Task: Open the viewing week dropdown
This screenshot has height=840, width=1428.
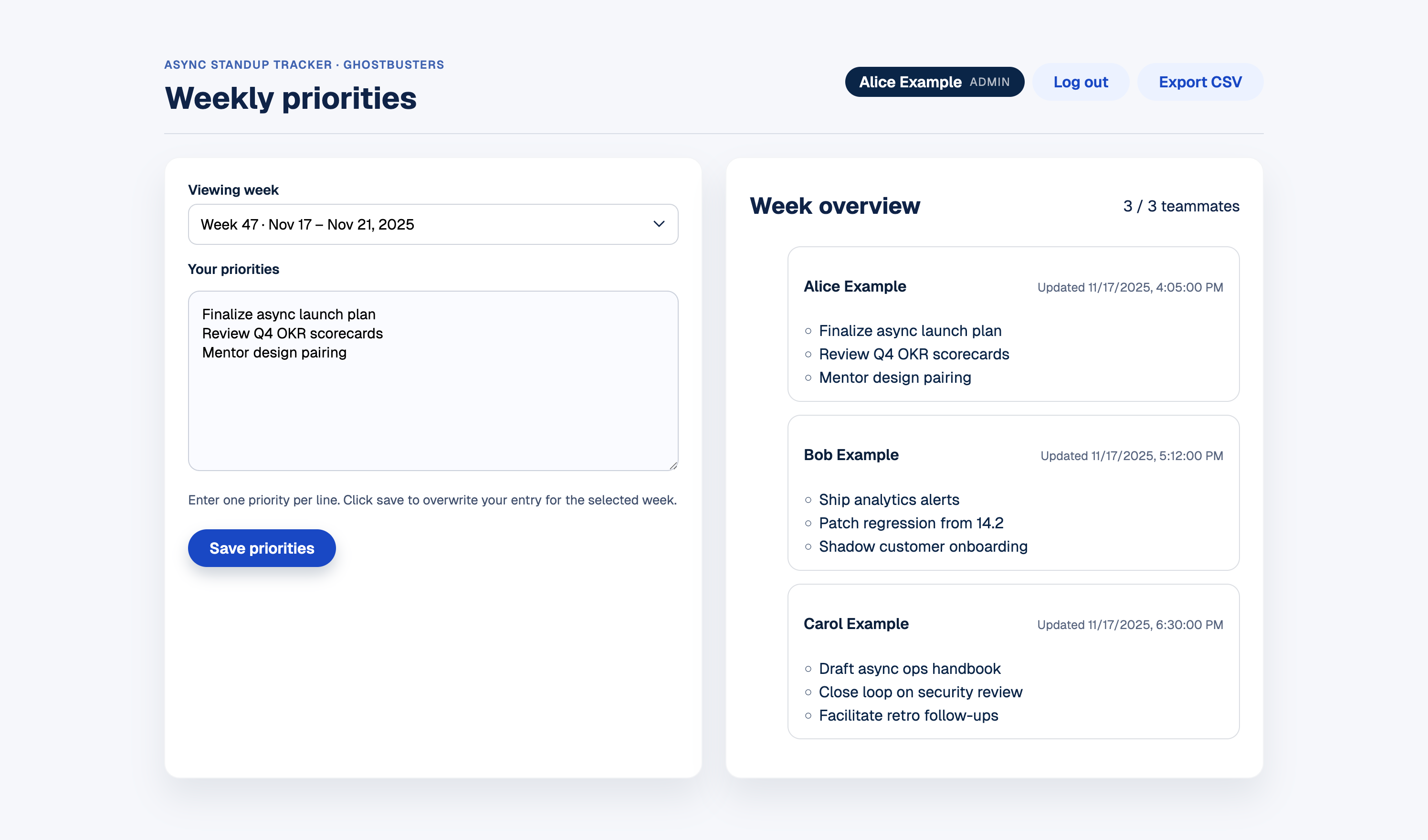Action: coord(432,224)
